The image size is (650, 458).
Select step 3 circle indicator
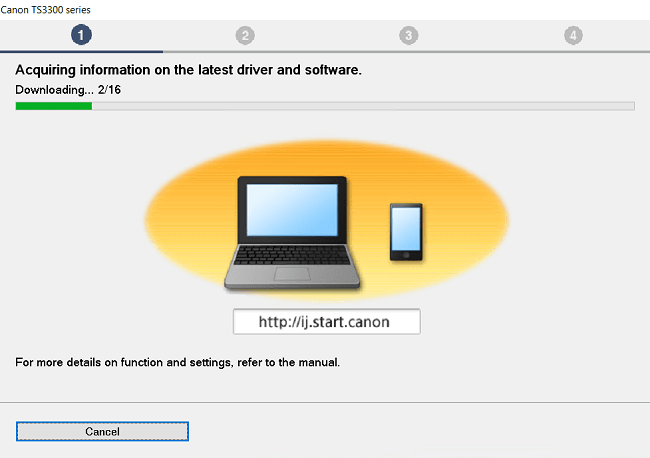click(409, 36)
